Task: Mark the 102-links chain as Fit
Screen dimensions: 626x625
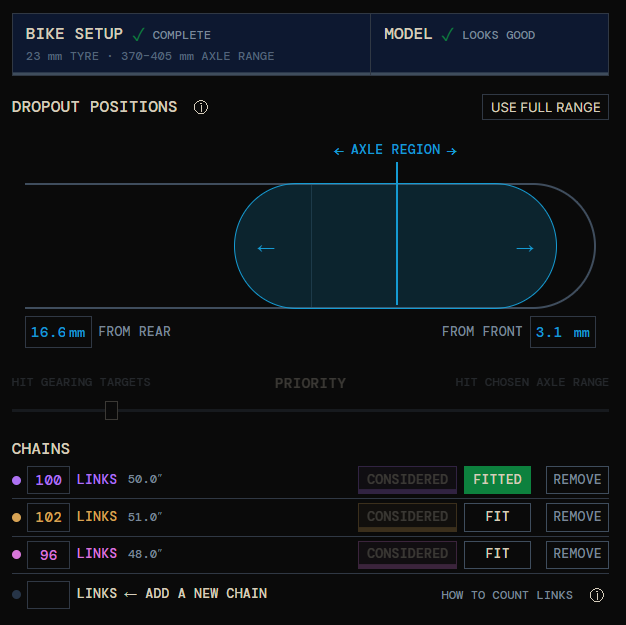Action: click(x=497, y=517)
